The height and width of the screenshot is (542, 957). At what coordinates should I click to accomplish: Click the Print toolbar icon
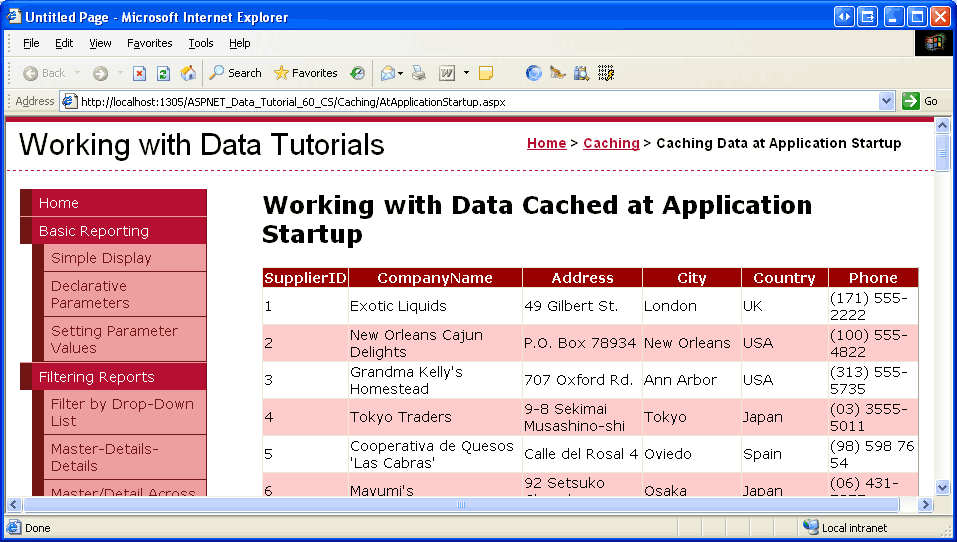coord(419,73)
